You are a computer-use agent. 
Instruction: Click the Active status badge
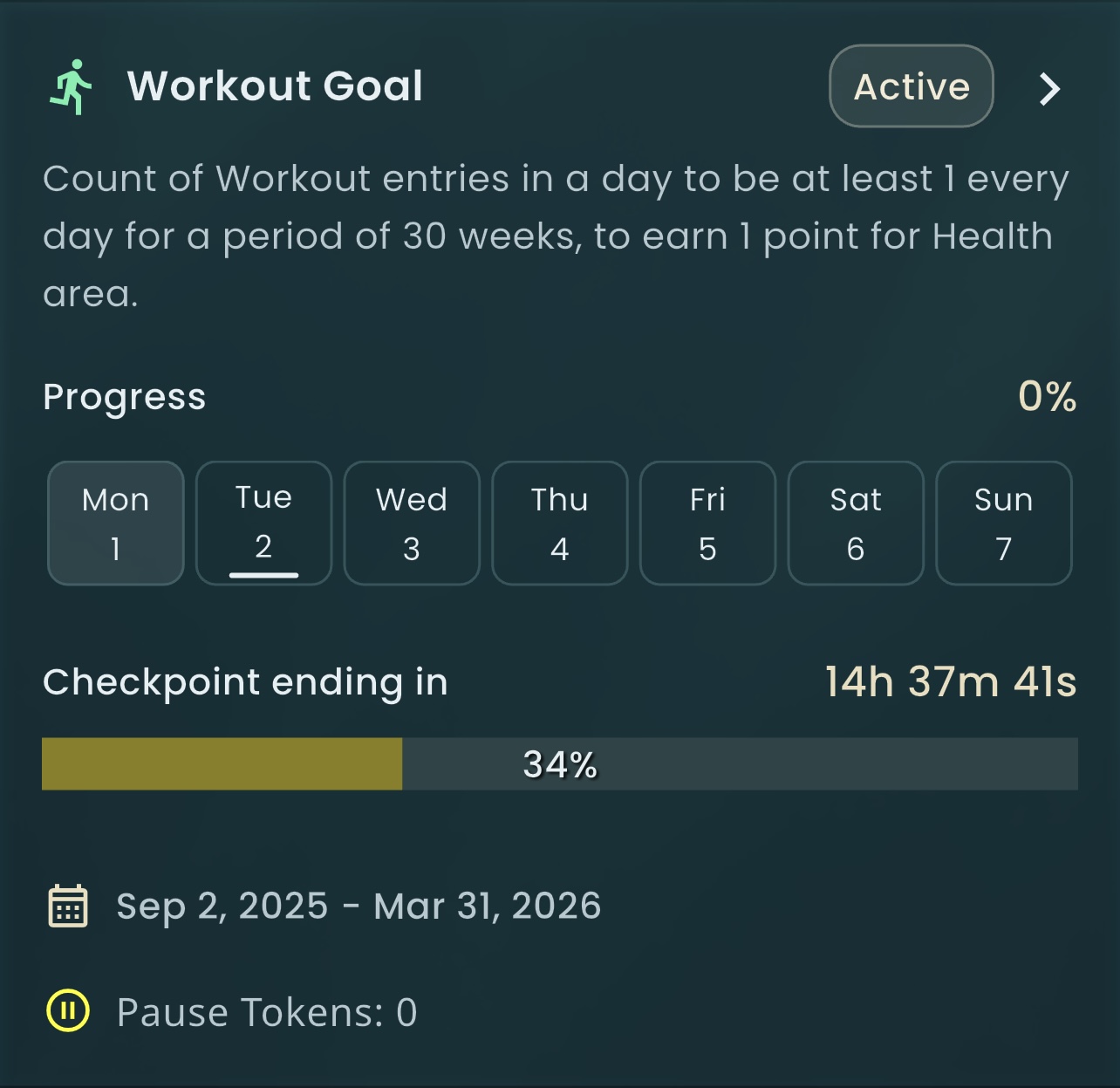(911, 86)
